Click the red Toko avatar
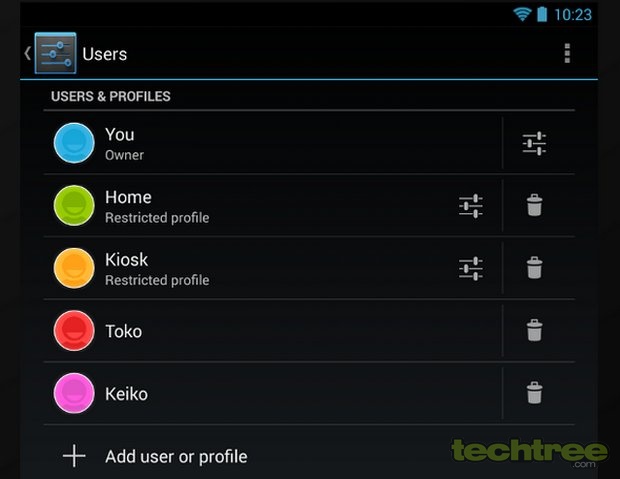 (74, 331)
